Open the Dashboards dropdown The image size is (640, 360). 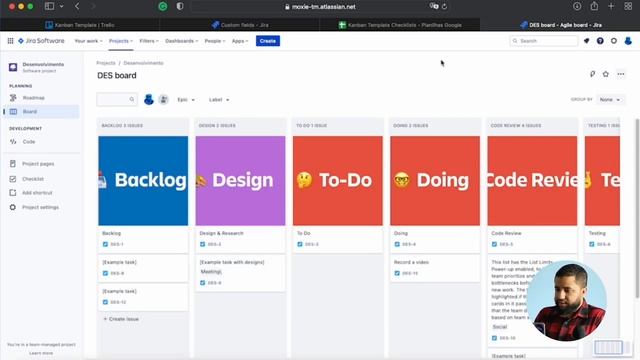point(182,41)
